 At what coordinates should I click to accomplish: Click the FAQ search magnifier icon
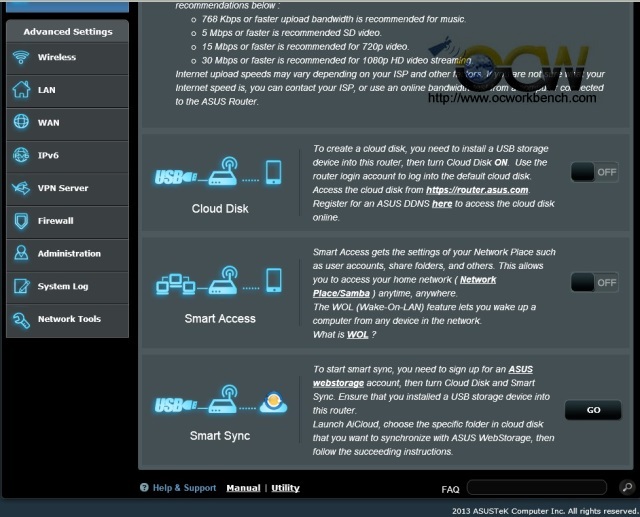point(627,487)
